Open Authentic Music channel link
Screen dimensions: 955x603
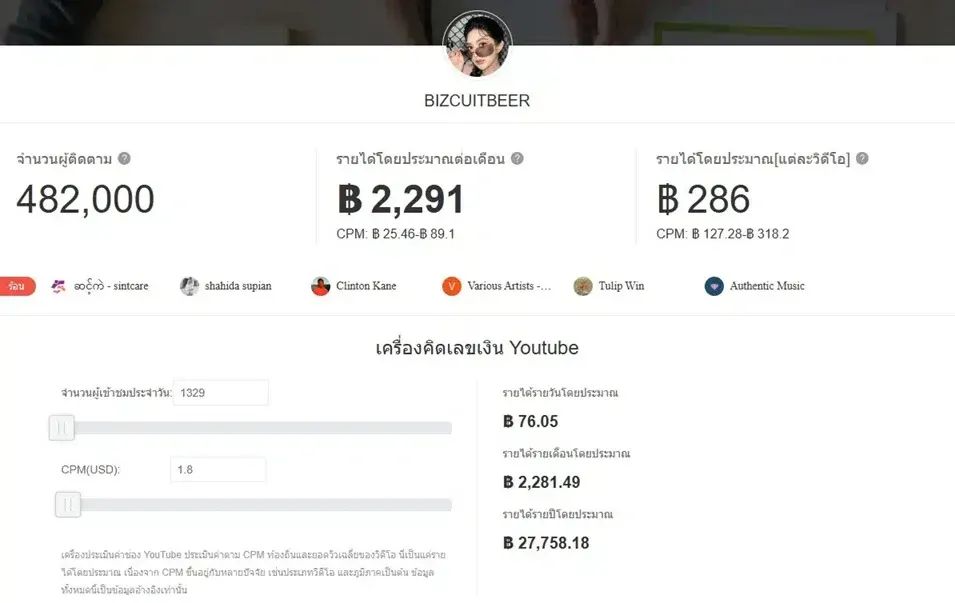(767, 286)
